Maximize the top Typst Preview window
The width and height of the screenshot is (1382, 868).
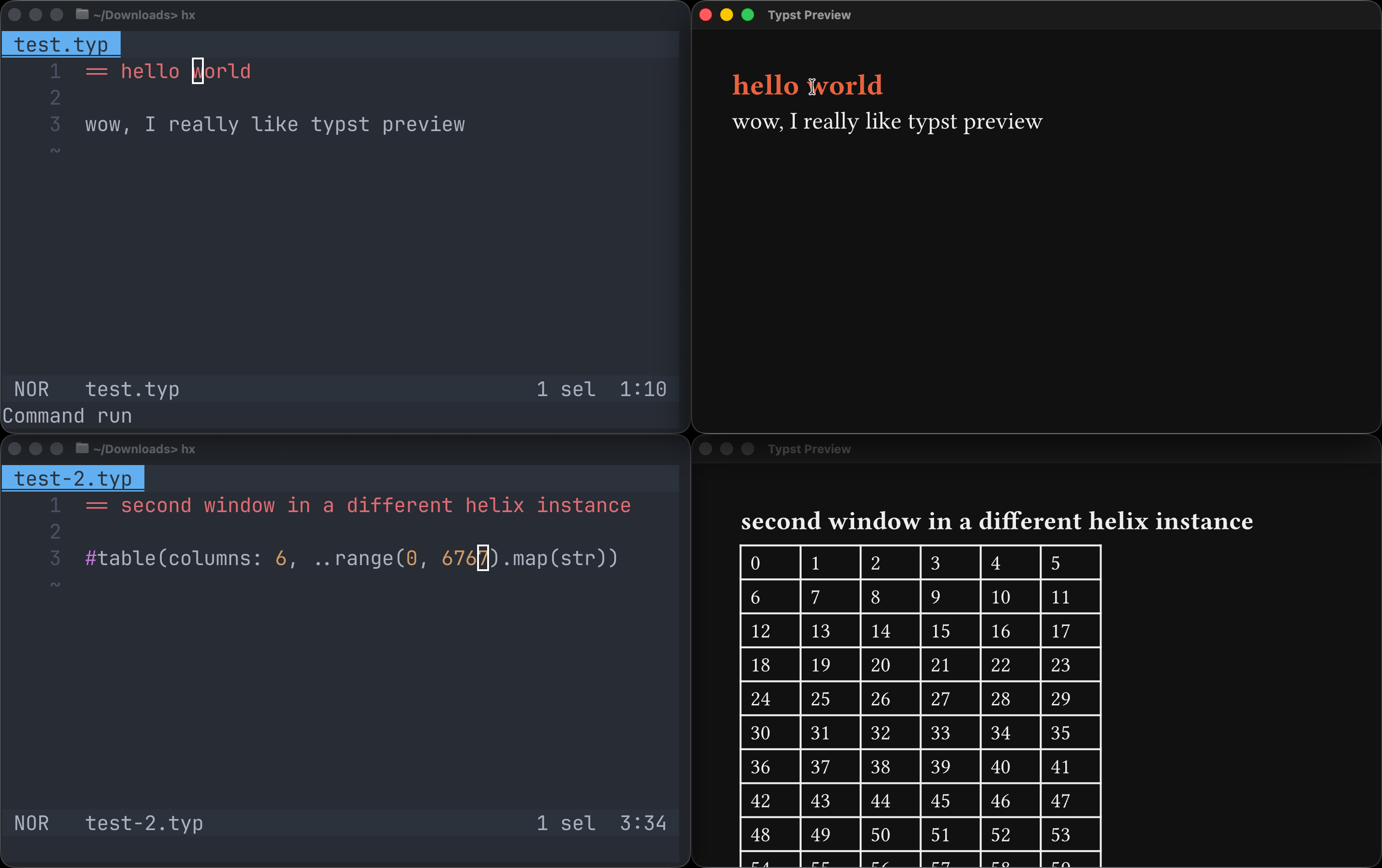pos(747,15)
